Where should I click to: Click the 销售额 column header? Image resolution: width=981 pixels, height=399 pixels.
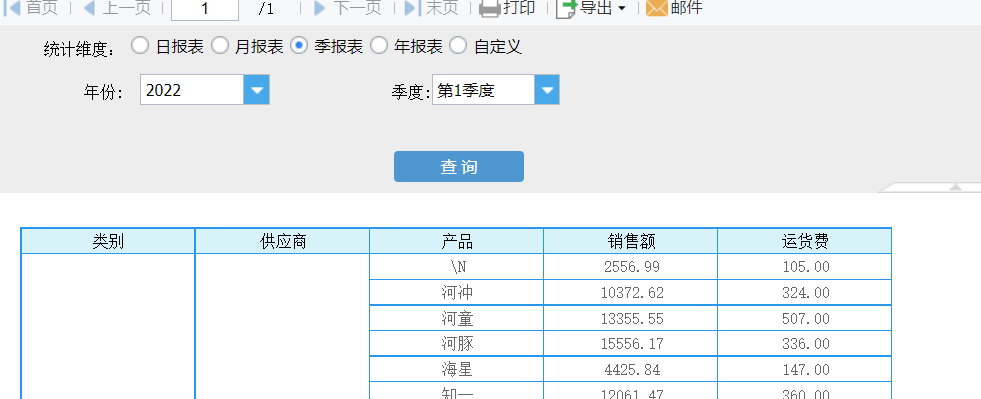tap(631, 241)
